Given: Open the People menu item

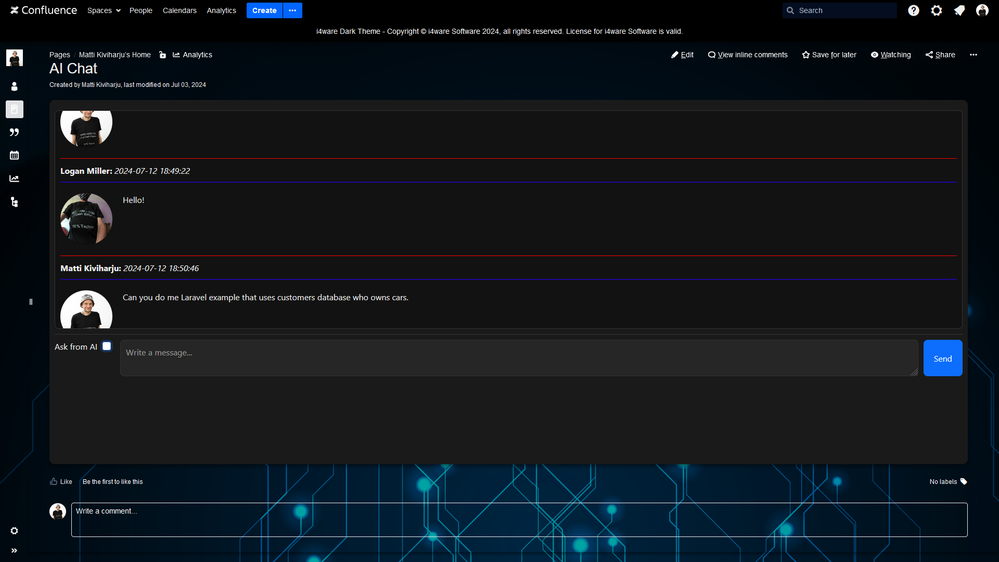Looking at the screenshot, I should pyautogui.click(x=141, y=10).
